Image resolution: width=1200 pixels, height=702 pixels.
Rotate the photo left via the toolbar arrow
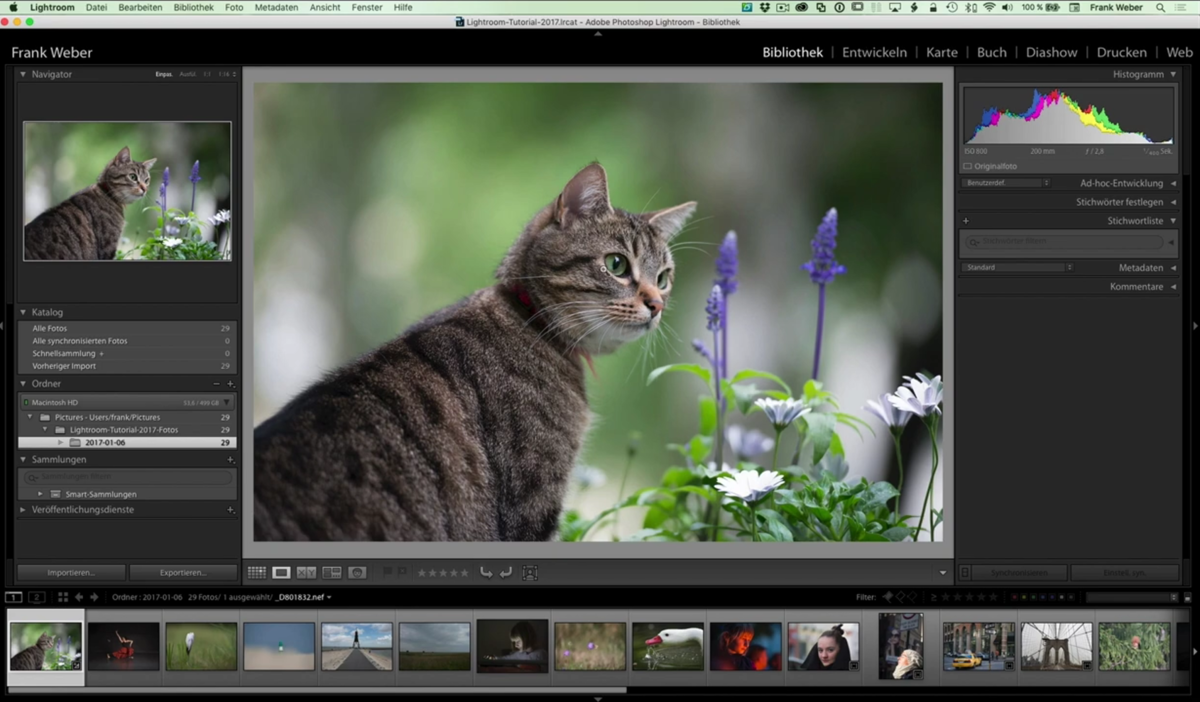click(487, 572)
